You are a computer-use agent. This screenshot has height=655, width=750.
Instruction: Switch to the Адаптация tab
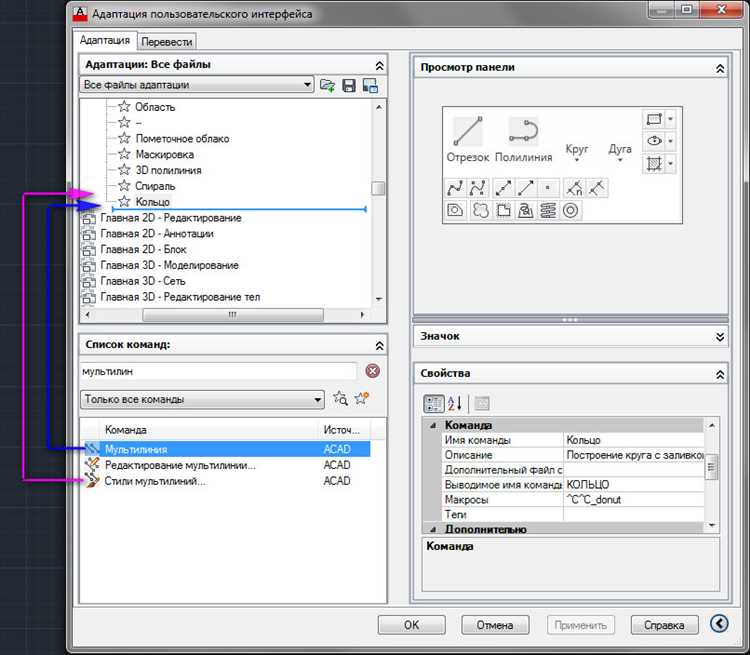(105, 40)
